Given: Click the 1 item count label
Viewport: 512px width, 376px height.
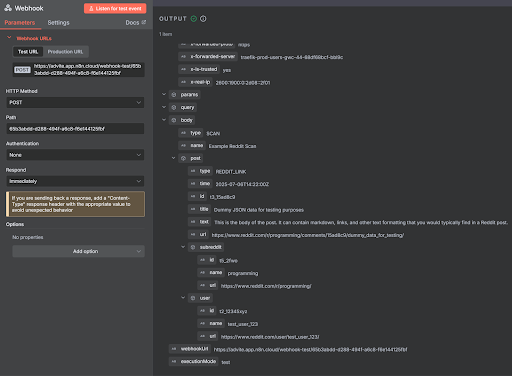Looking at the screenshot, I should [x=166, y=34].
